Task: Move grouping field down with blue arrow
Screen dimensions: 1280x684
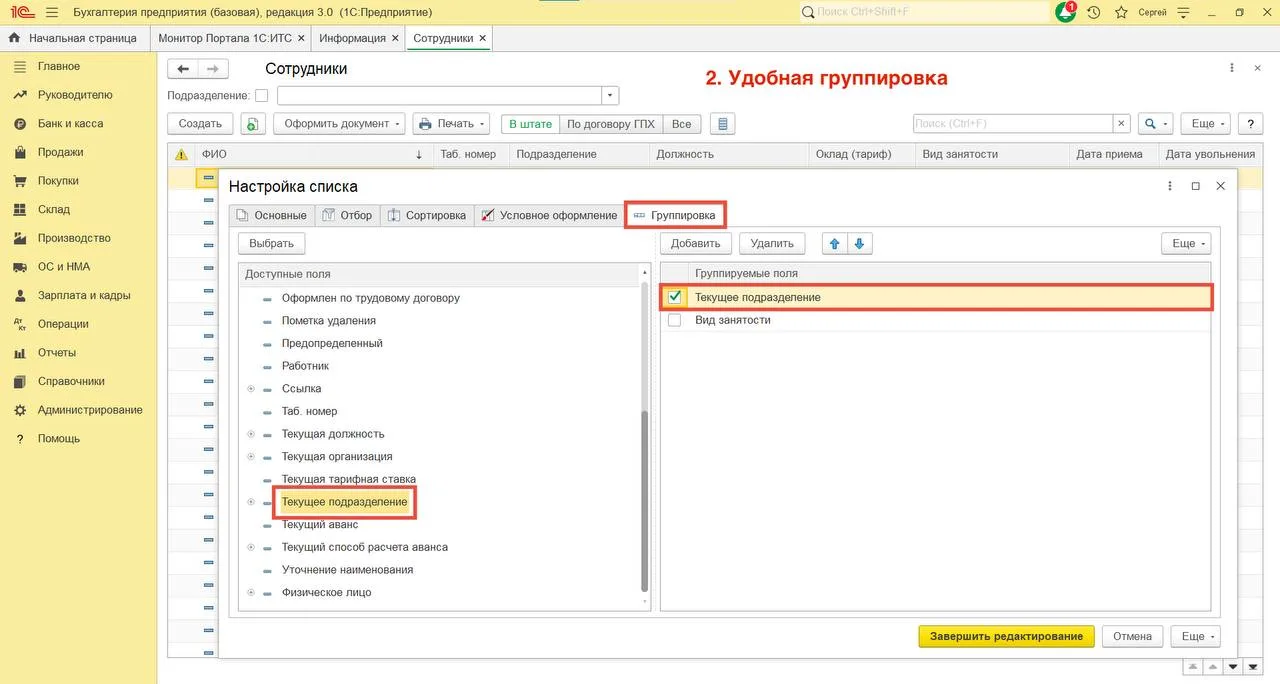Action: (859, 243)
